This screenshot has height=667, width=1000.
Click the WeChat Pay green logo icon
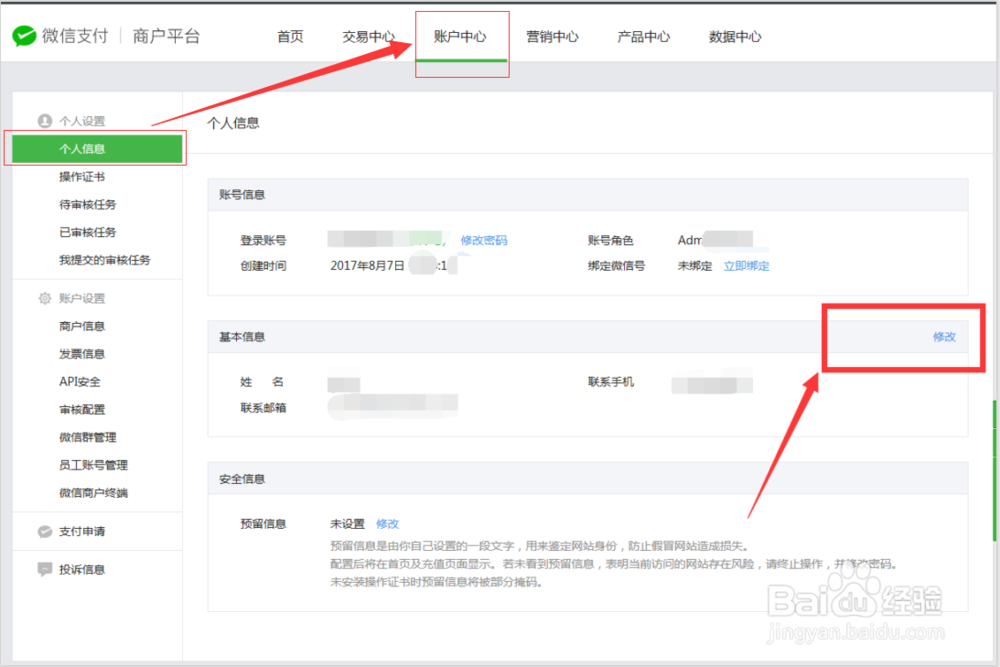[x=21, y=34]
